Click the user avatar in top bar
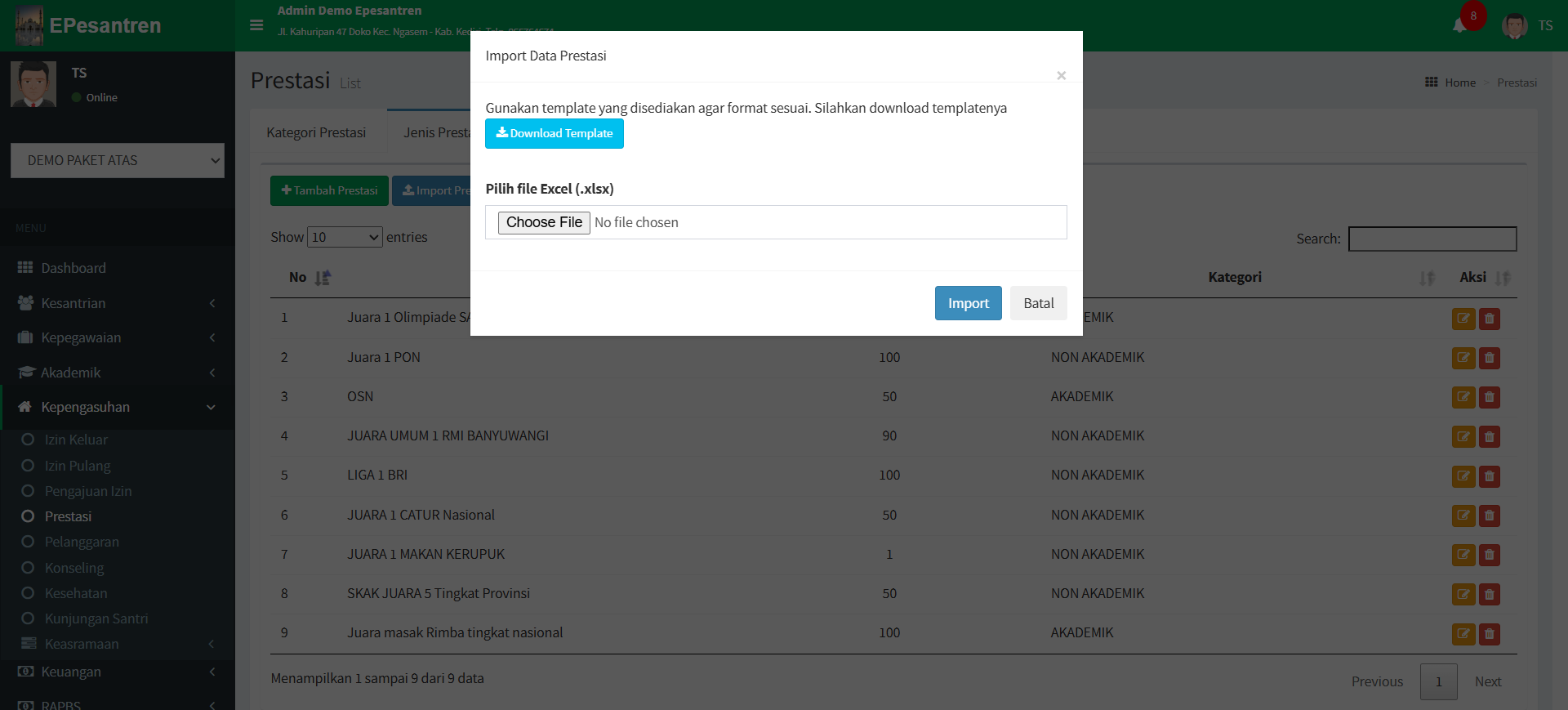This screenshot has height=710, width=1568. coord(1514,26)
